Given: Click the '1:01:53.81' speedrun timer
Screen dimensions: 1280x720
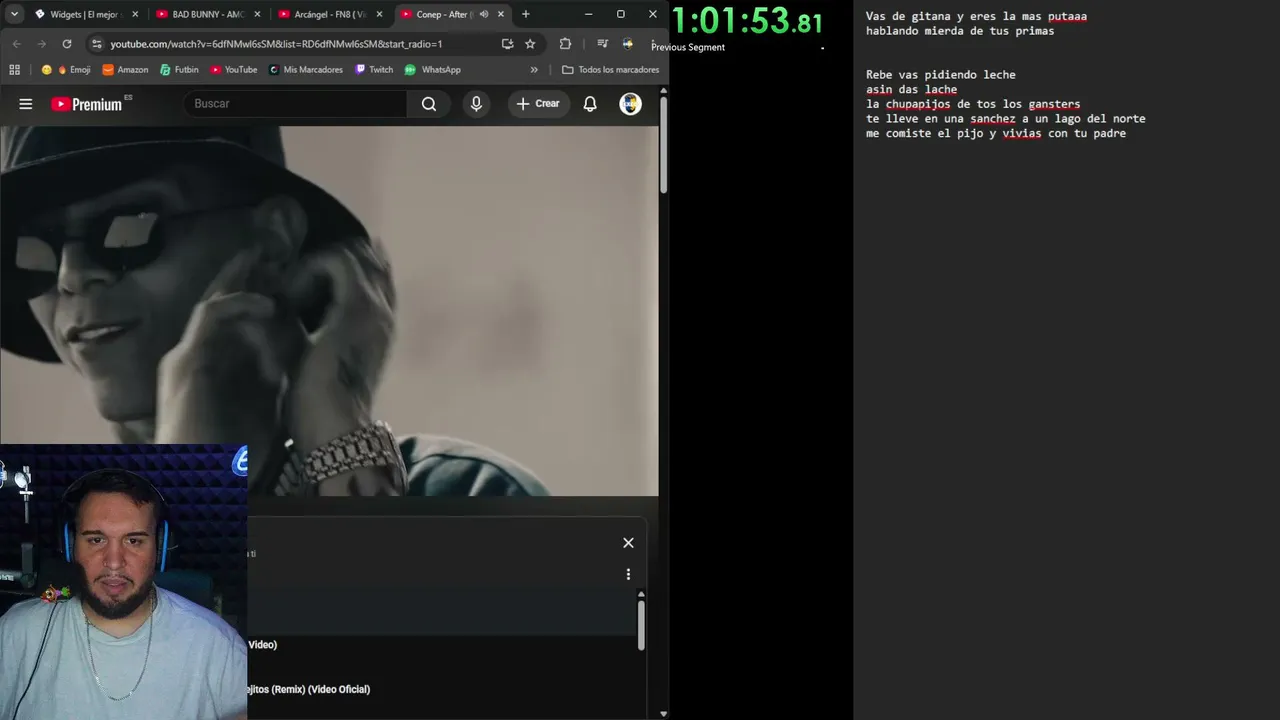Looking at the screenshot, I should [748, 21].
